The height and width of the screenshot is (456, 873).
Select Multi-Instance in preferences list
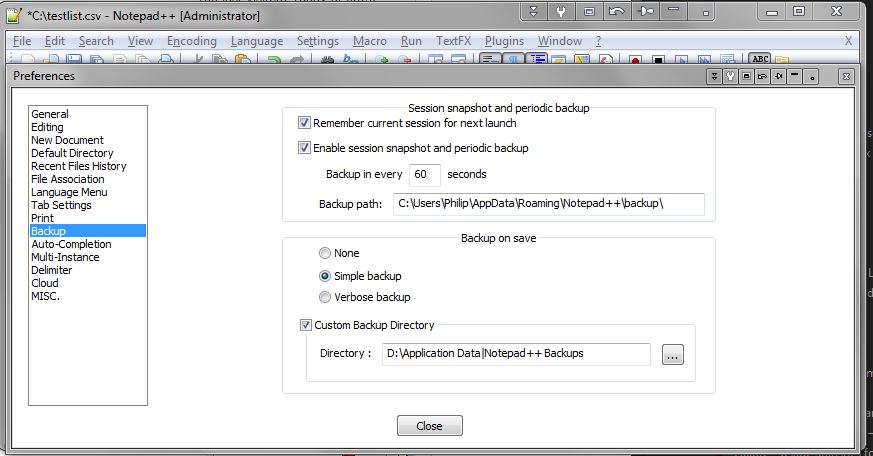pyautogui.click(x=65, y=257)
